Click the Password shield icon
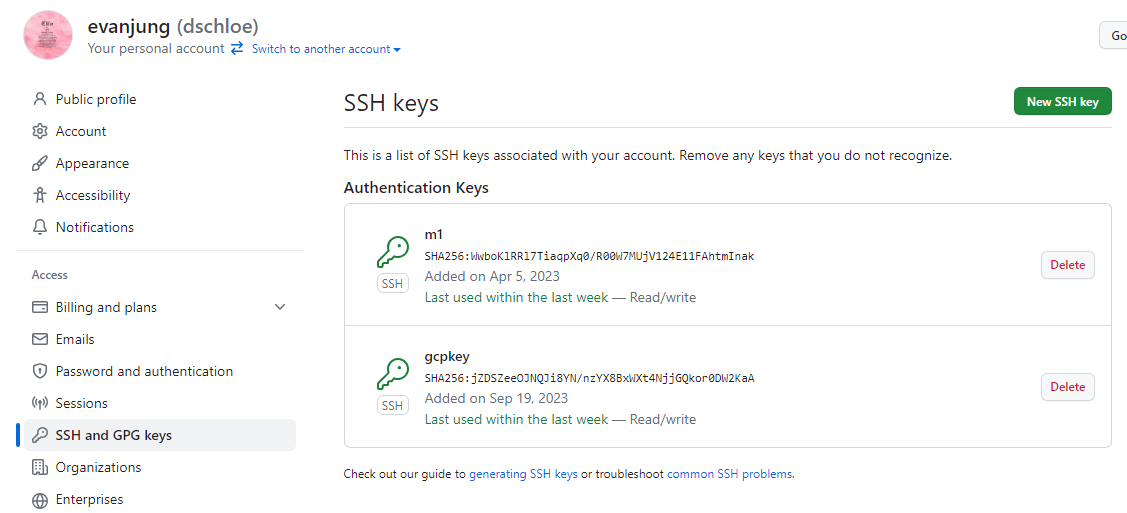The height and width of the screenshot is (513, 1127). click(x=40, y=371)
